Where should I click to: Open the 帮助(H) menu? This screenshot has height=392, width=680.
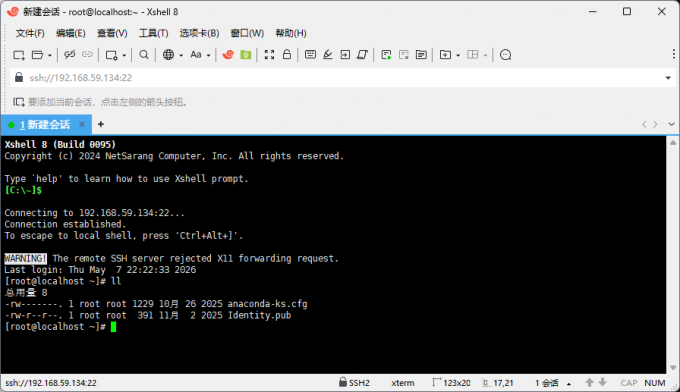tap(291, 33)
